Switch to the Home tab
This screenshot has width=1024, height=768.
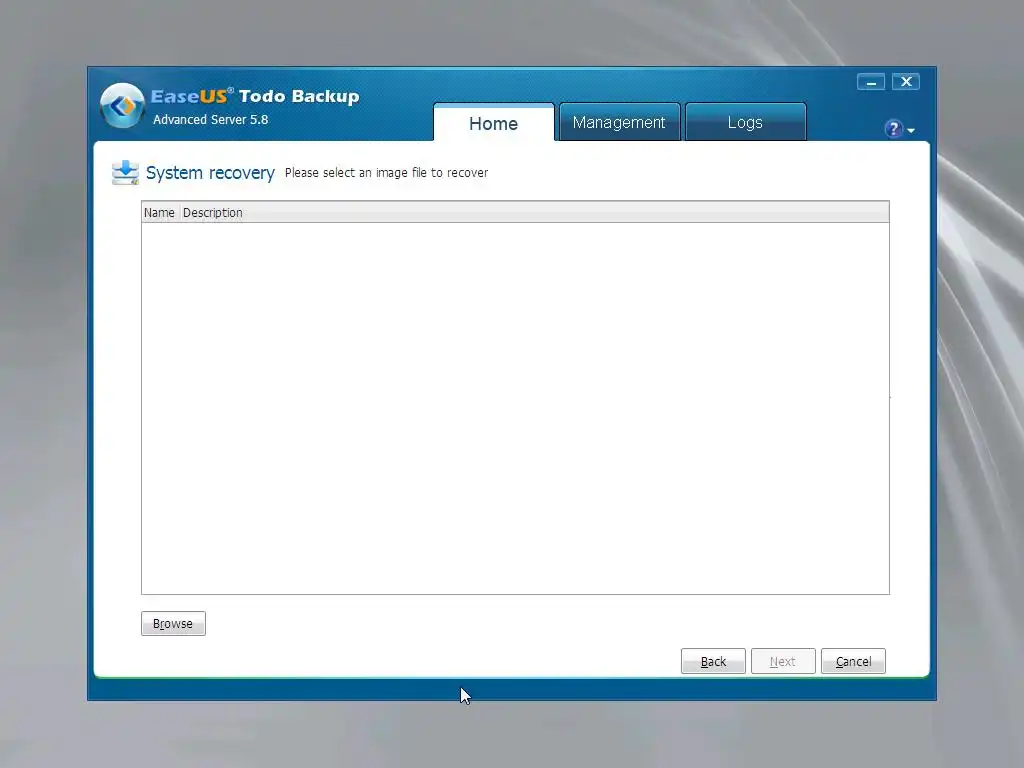click(x=494, y=123)
